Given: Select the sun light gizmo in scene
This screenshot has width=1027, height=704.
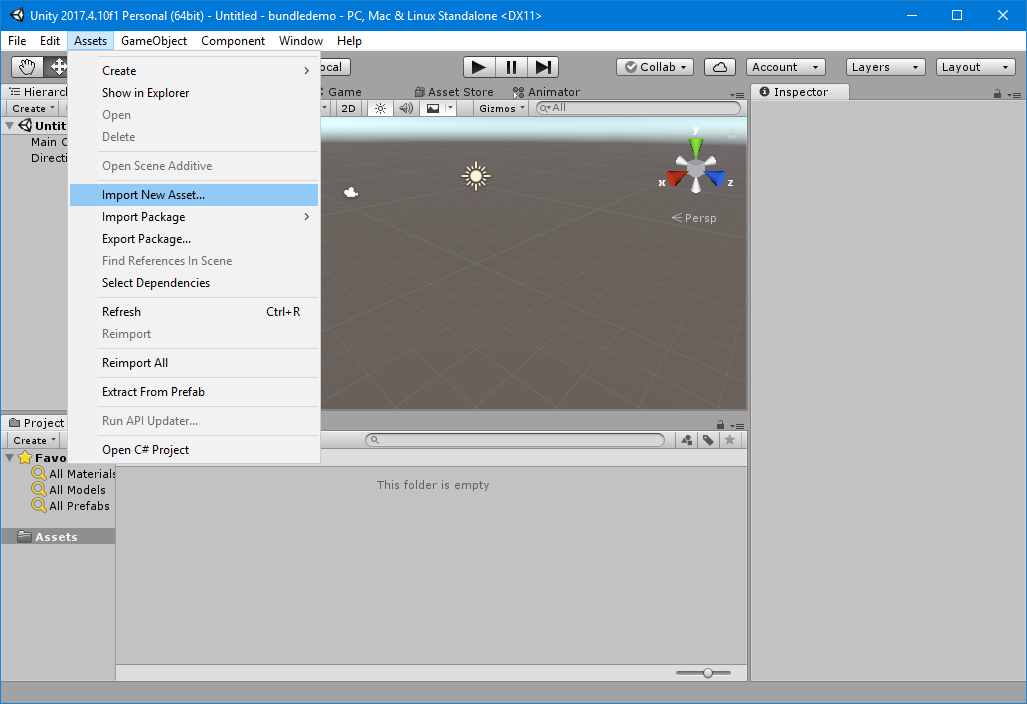Looking at the screenshot, I should point(476,176).
